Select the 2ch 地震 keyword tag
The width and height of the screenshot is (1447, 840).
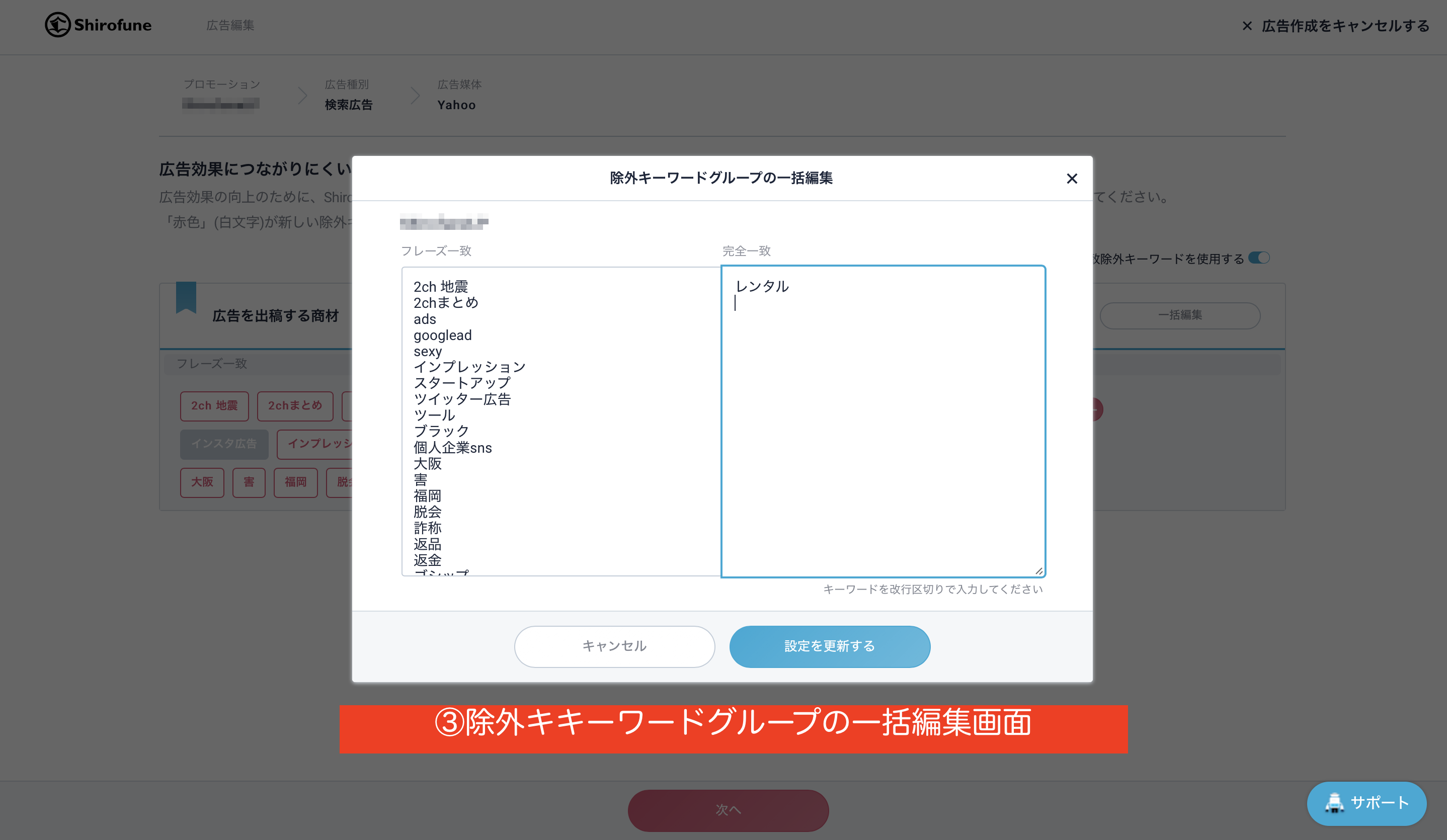214,406
